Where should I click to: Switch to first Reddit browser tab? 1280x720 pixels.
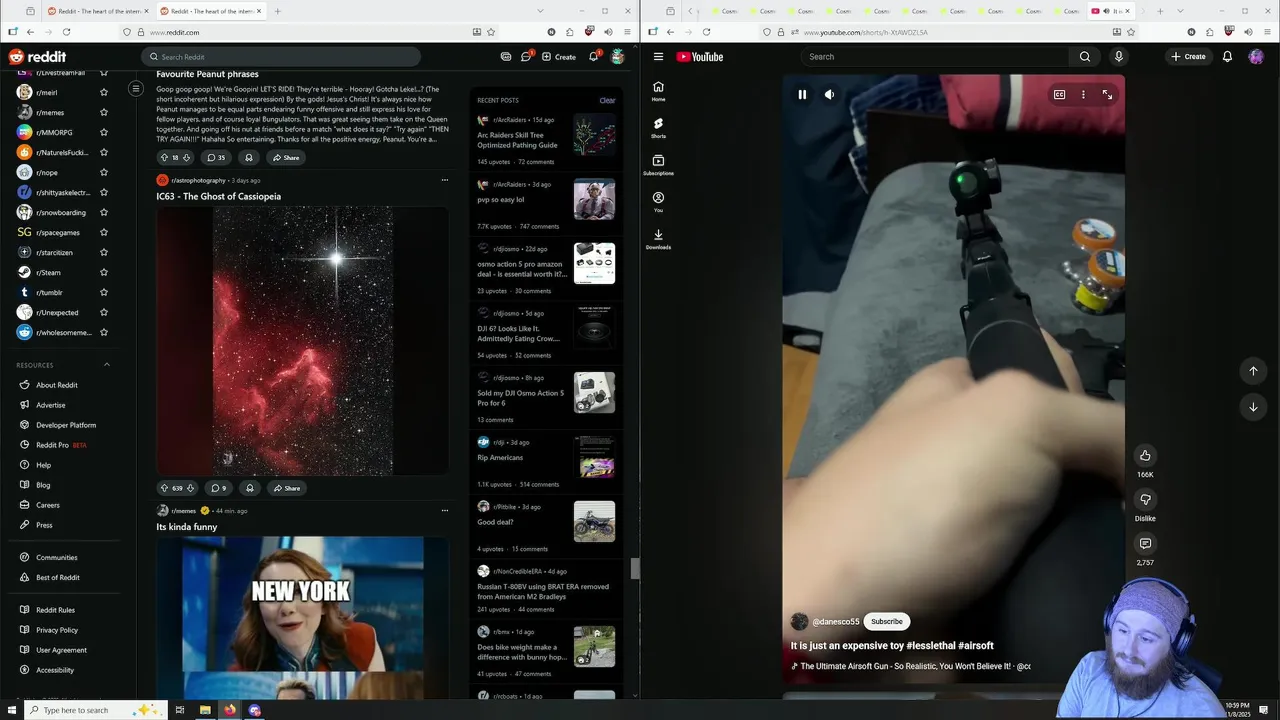click(x=97, y=11)
